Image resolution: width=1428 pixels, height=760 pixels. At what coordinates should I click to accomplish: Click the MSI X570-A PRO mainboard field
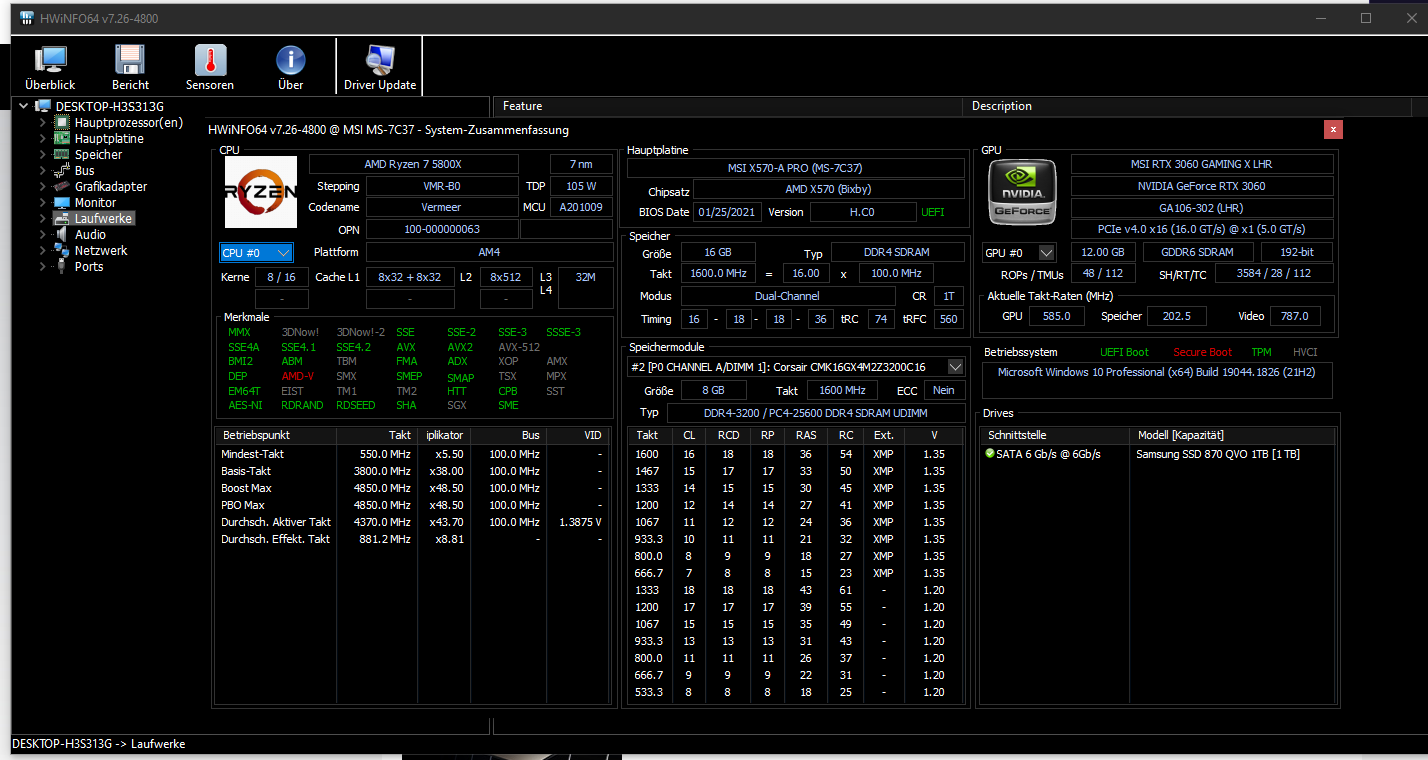pos(796,168)
